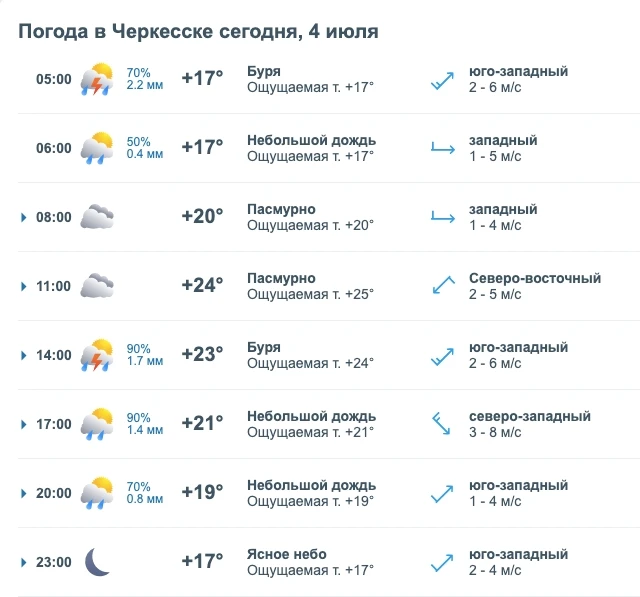Screen dimensions: 640x597
Task: Expand the 20:00 forecast row
Action: click(24, 493)
